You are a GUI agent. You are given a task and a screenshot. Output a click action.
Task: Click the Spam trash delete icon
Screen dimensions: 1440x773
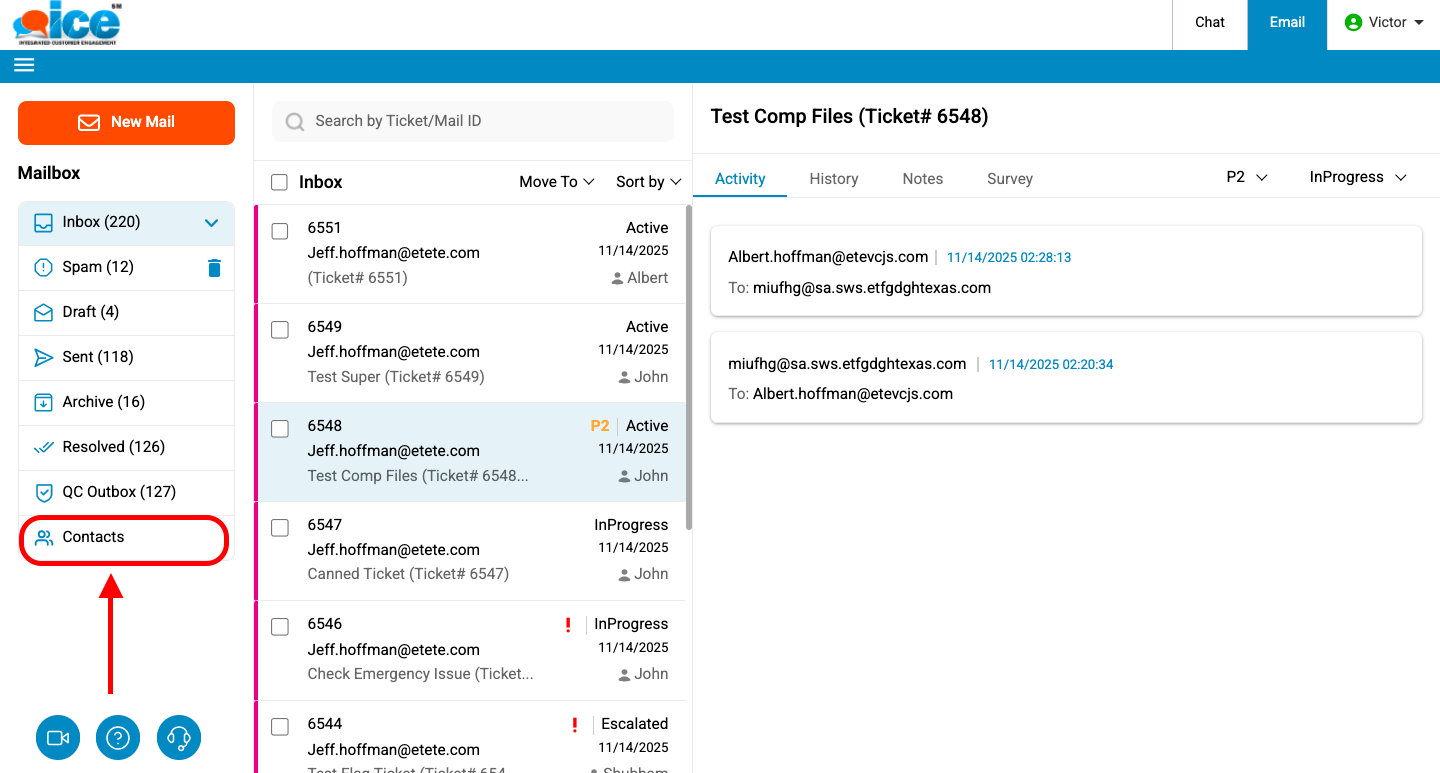pyautogui.click(x=214, y=268)
